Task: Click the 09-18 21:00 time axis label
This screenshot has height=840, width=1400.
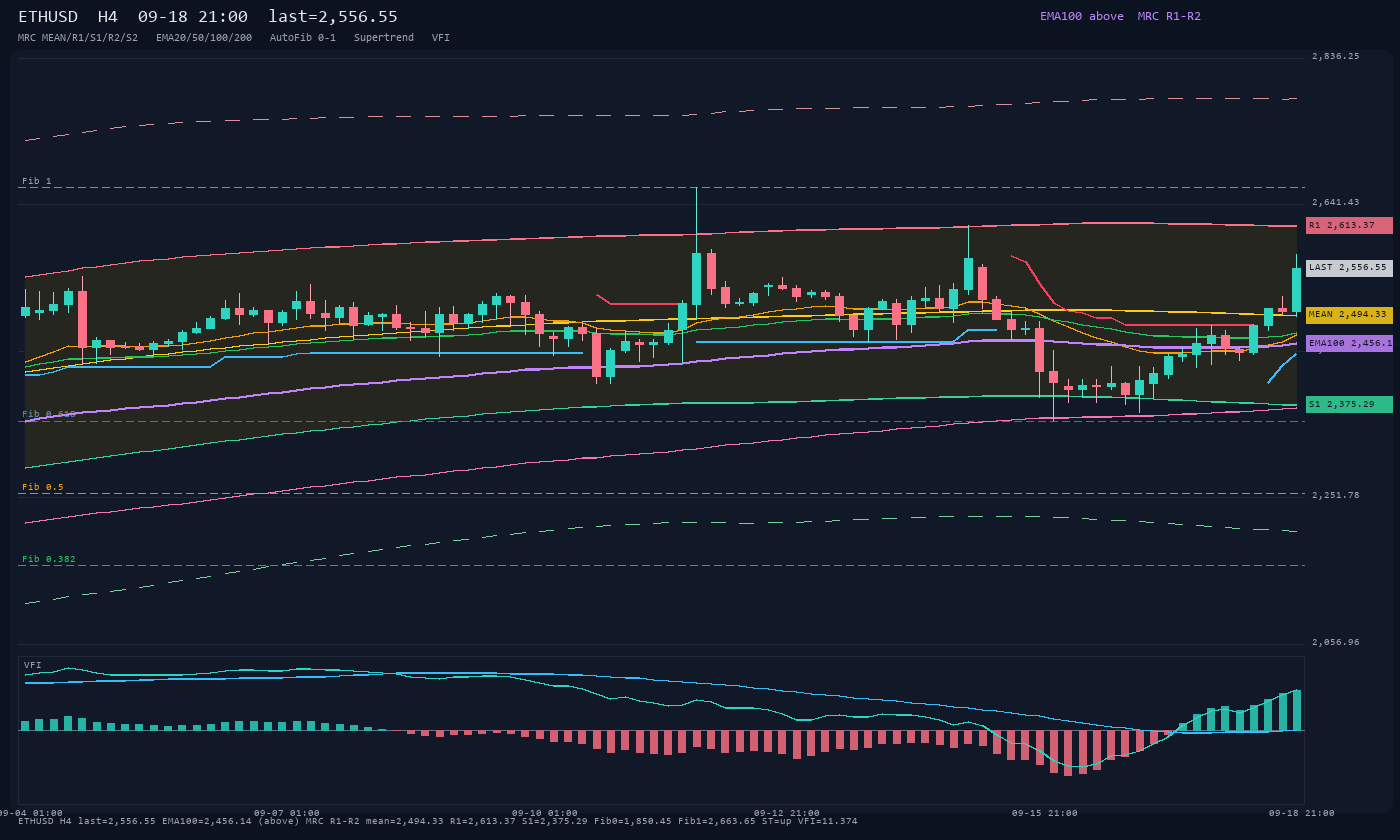Action: click(x=1302, y=813)
